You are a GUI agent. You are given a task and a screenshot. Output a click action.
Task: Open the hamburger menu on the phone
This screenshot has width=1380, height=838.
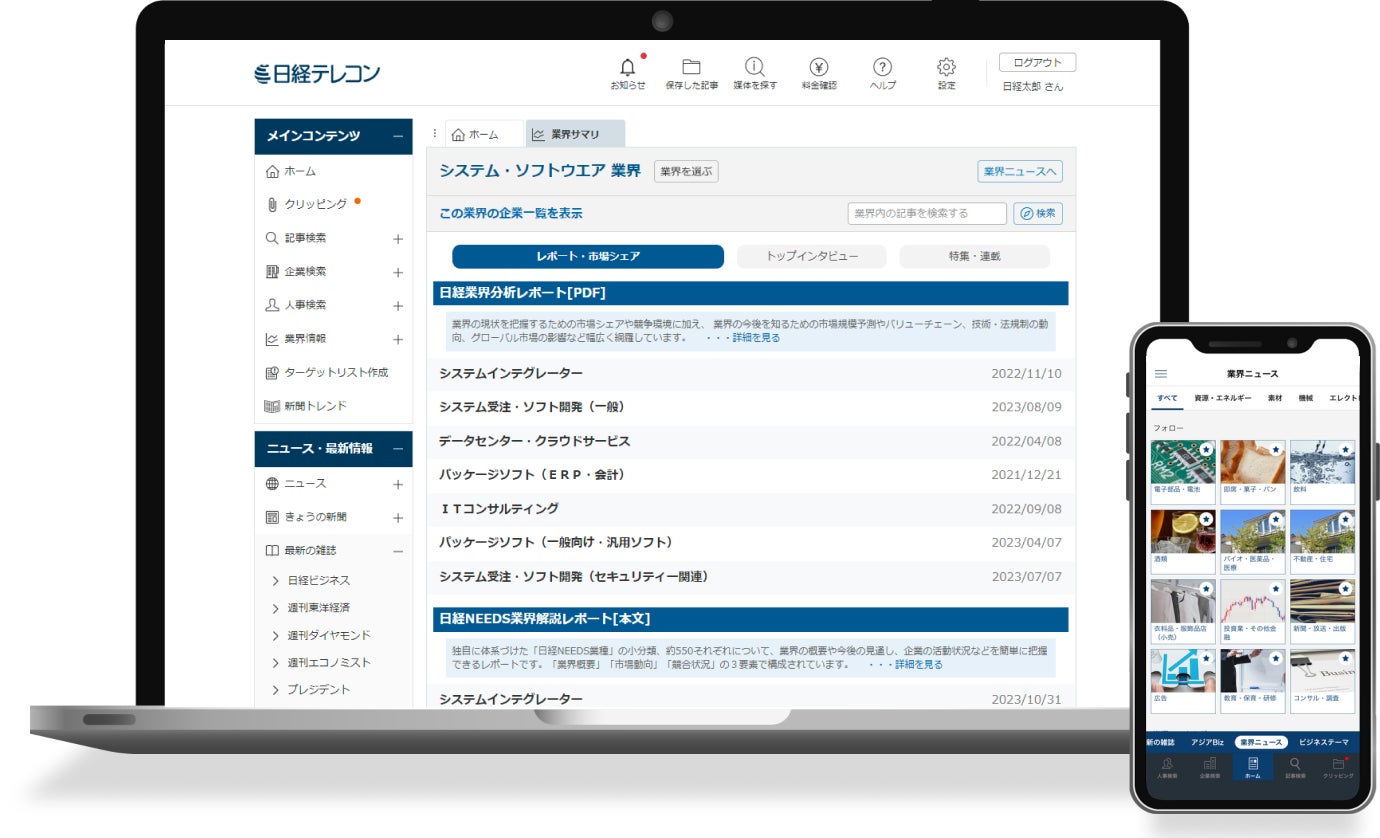coord(1161,374)
